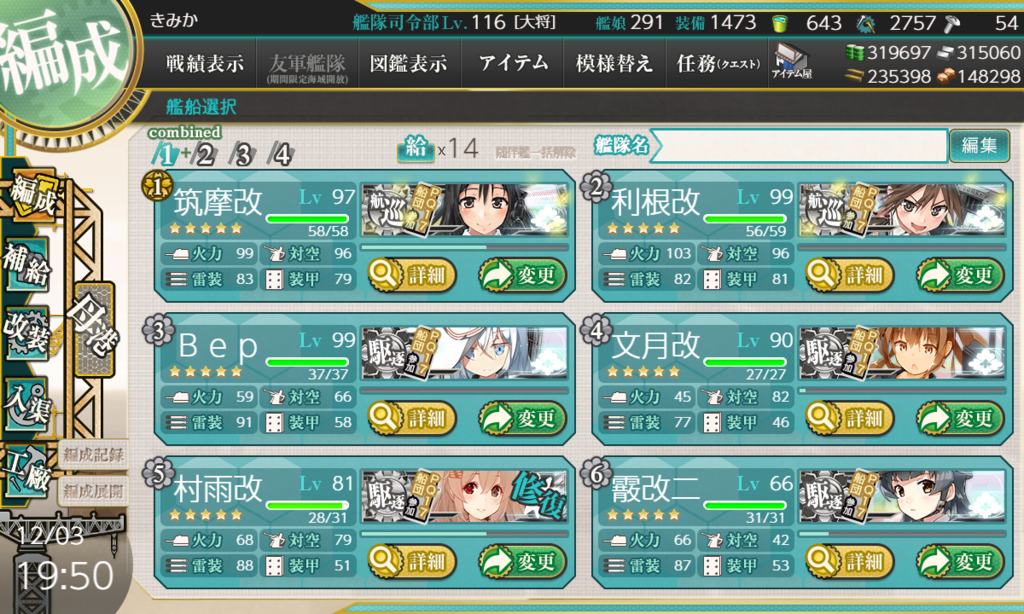
Task: Switch to fleet number 3 tab
Action: click(242, 155)
